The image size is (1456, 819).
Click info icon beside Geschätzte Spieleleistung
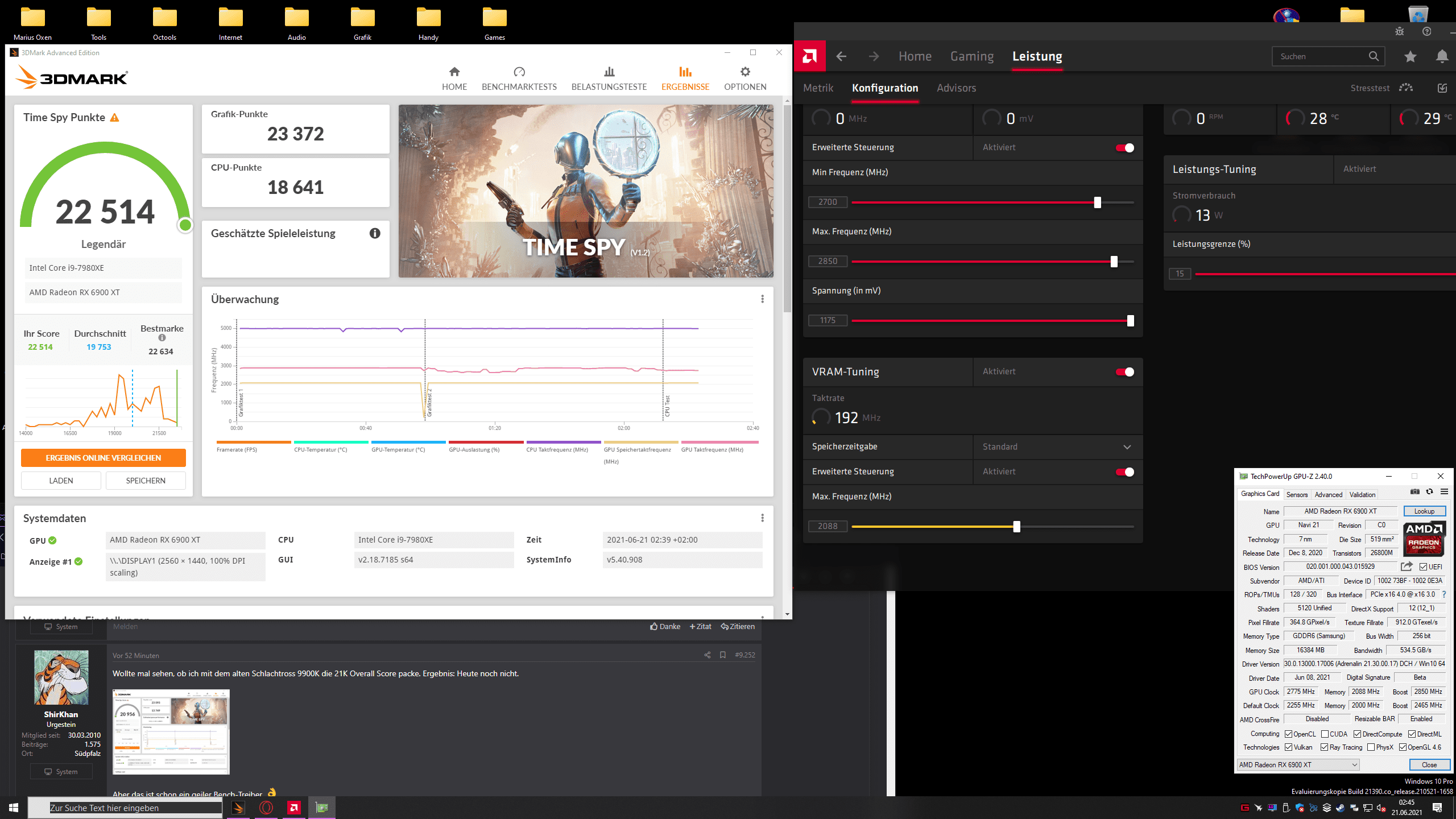pyautogui.click(x=375, y=233)
